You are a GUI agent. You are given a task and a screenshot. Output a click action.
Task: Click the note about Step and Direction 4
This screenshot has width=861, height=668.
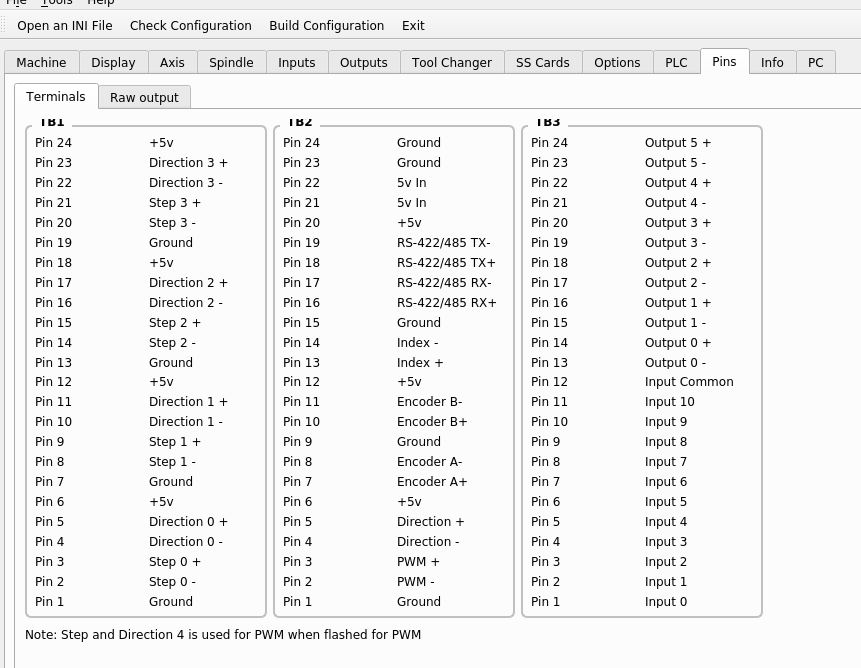223,635
